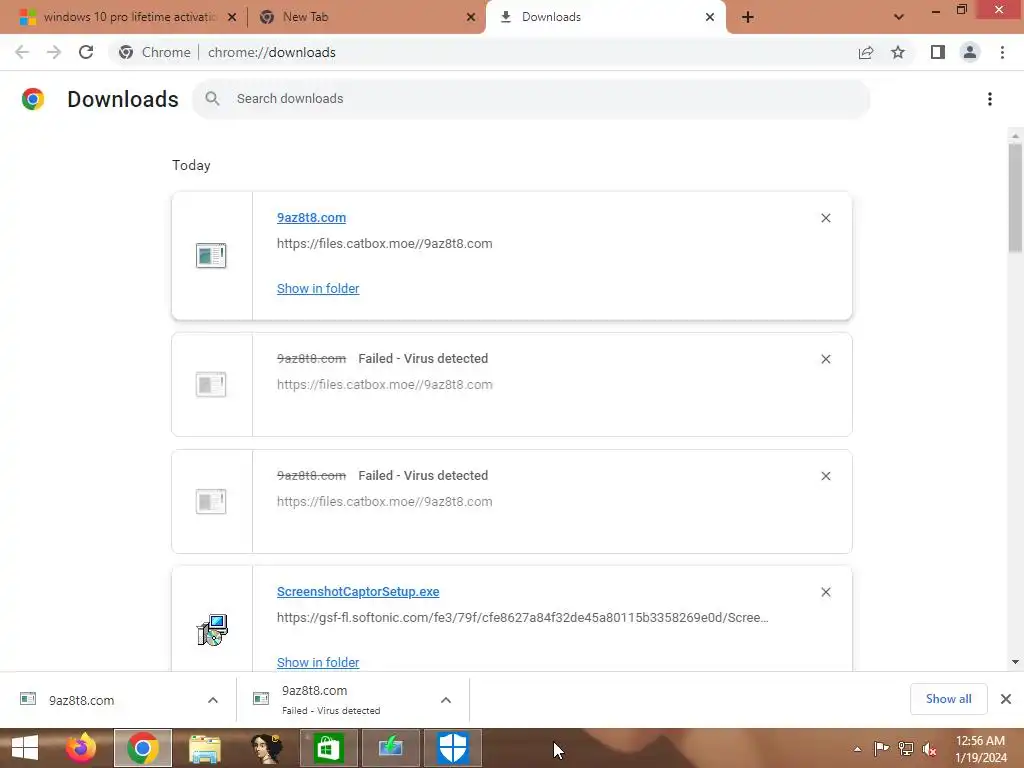Close the windows 10 pro tab
This screenshot has width=1024, height=768.
coord(232,18)
